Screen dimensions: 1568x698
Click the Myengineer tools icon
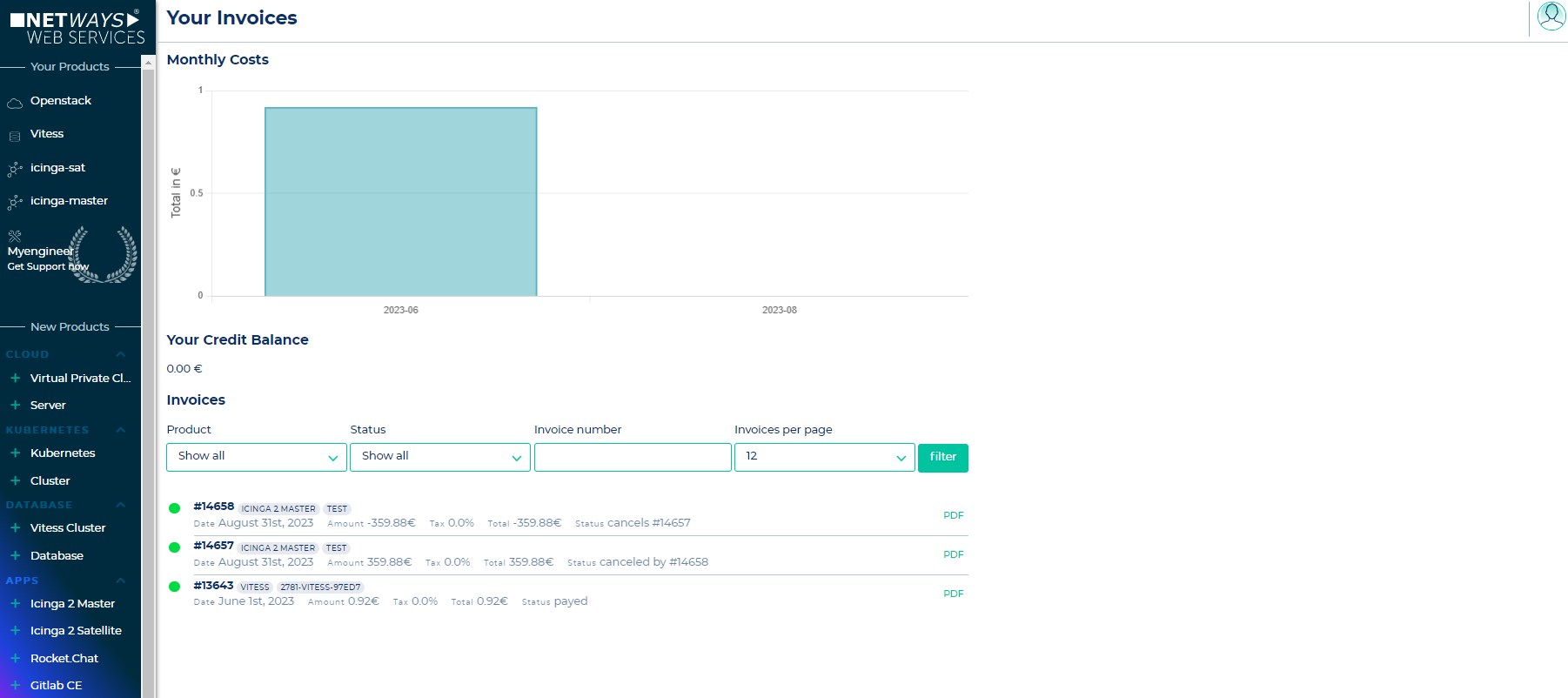[15, 236]
